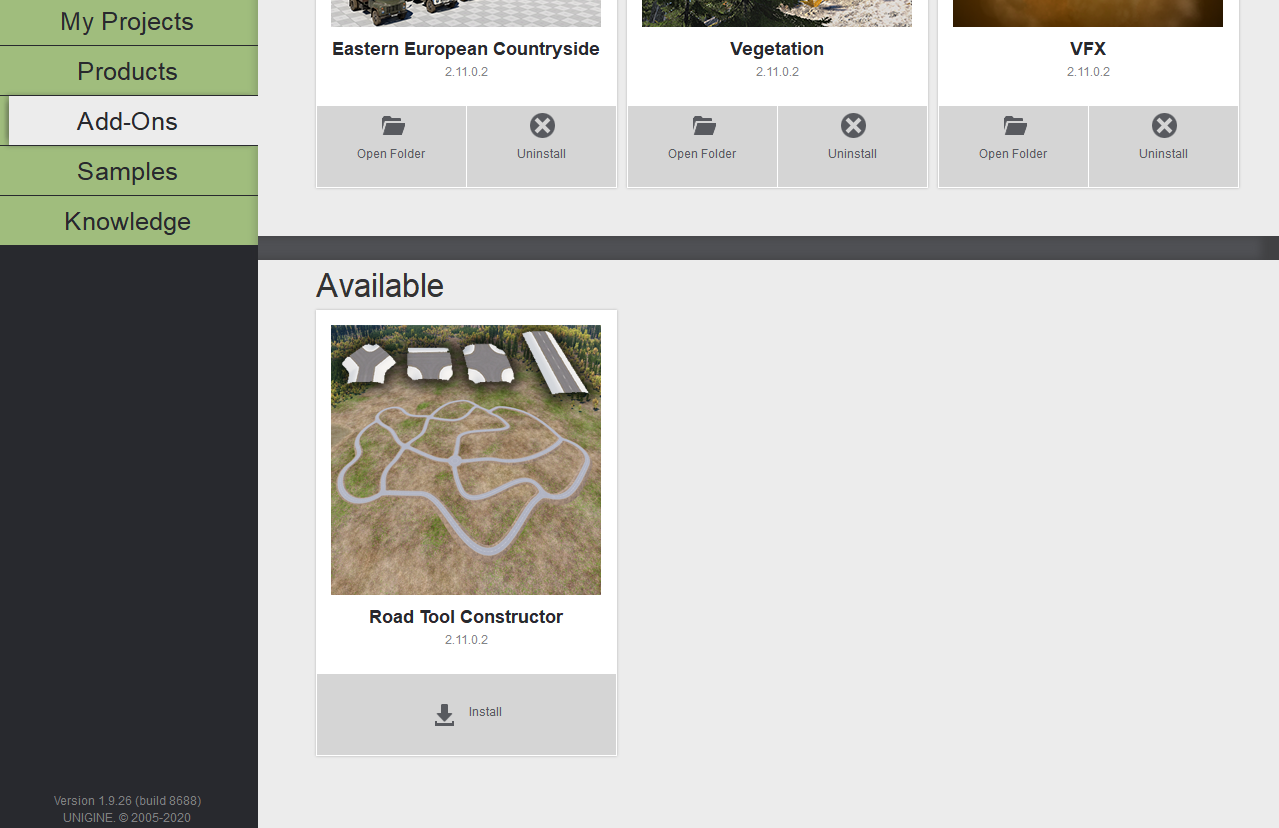
Task: Click the VFX title label
Action: tap(1088, 49)
